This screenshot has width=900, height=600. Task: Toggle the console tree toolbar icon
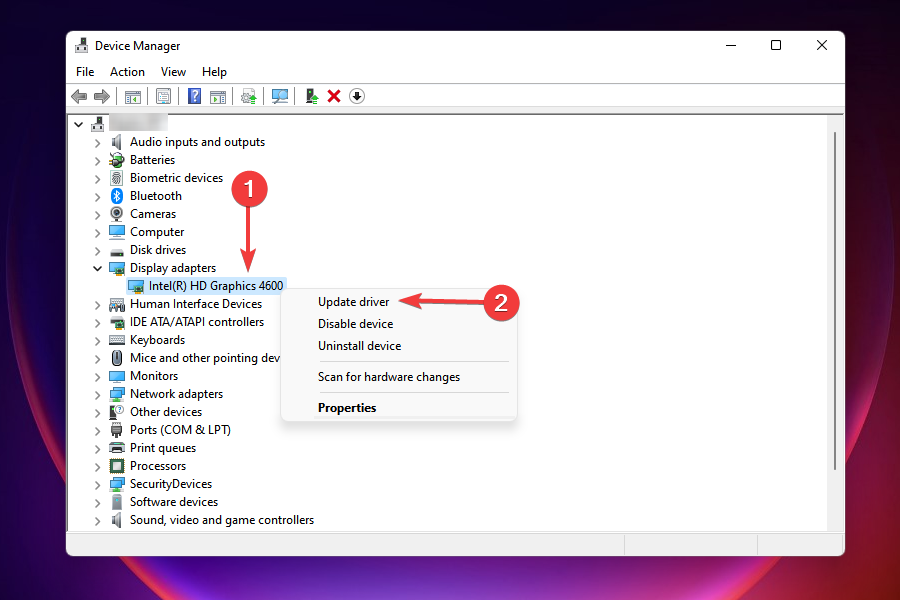(x=133, y=96)
